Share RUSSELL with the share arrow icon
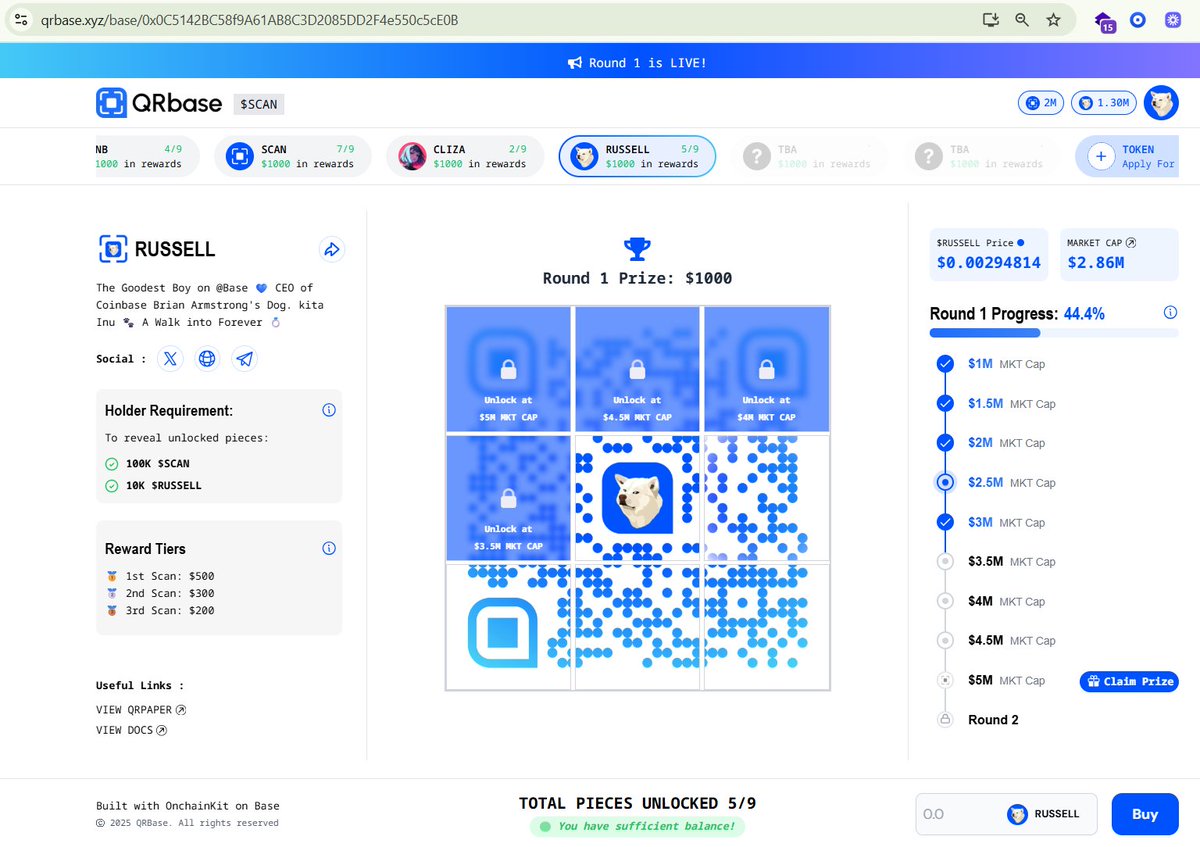This screenshot has width=1200, height=847. [332, 249]
